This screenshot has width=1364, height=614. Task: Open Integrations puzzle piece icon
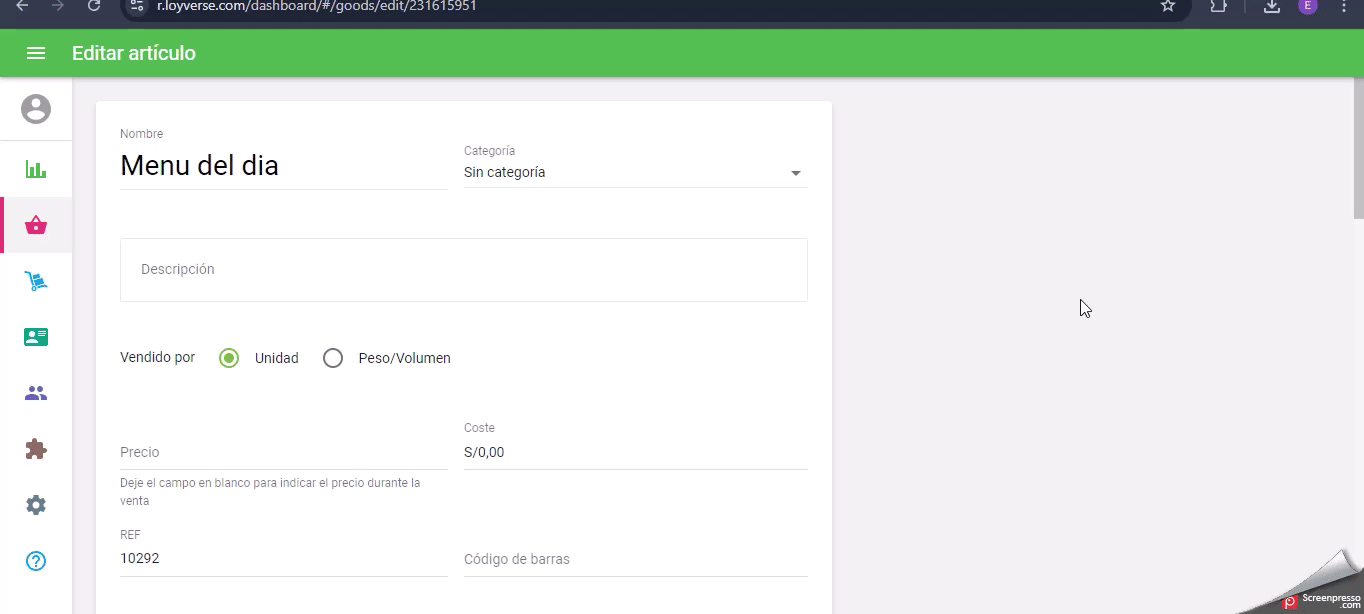[x=36, y=449]
